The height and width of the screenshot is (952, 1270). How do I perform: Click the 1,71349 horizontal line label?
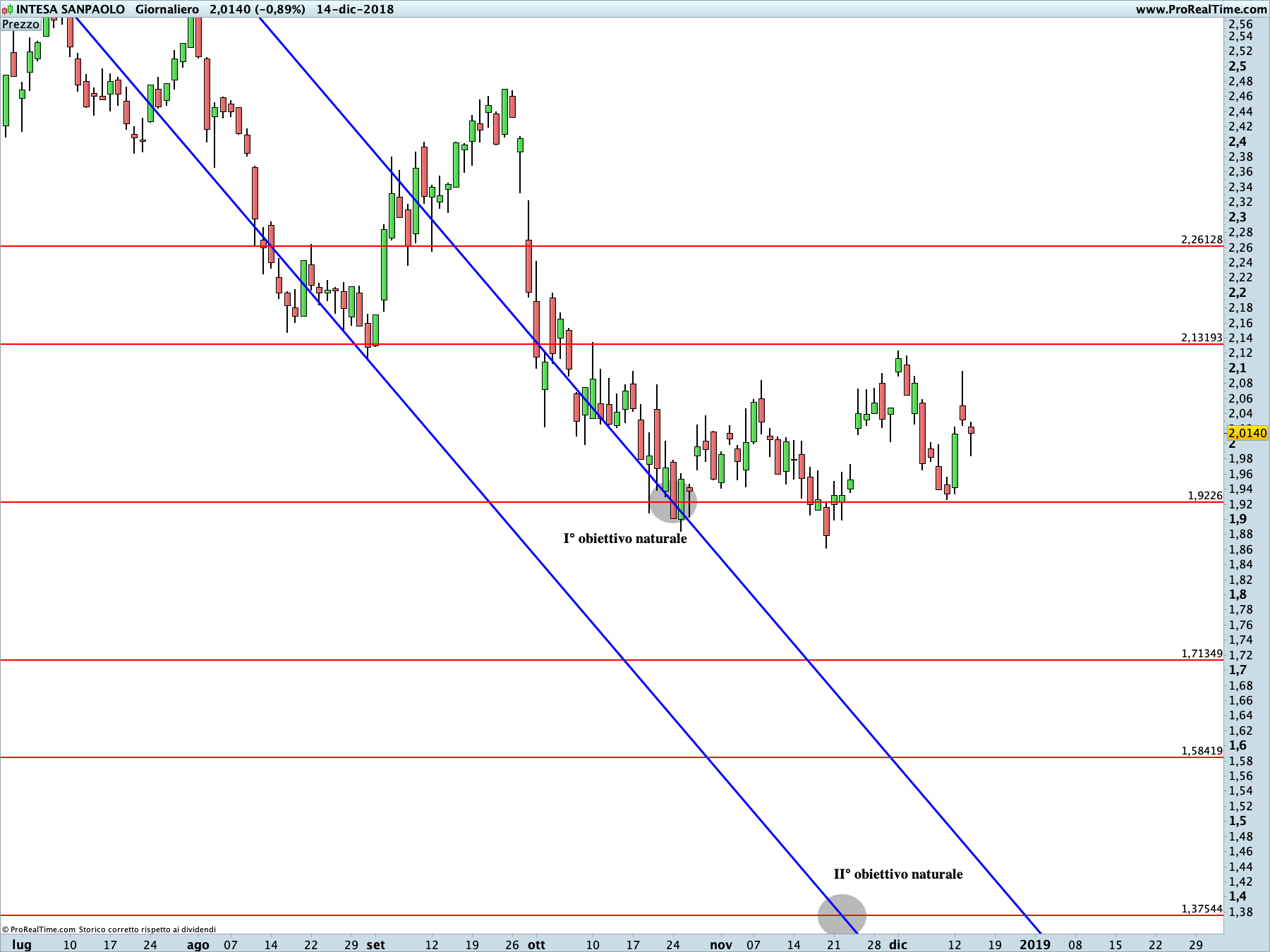tap(1202, 654)
